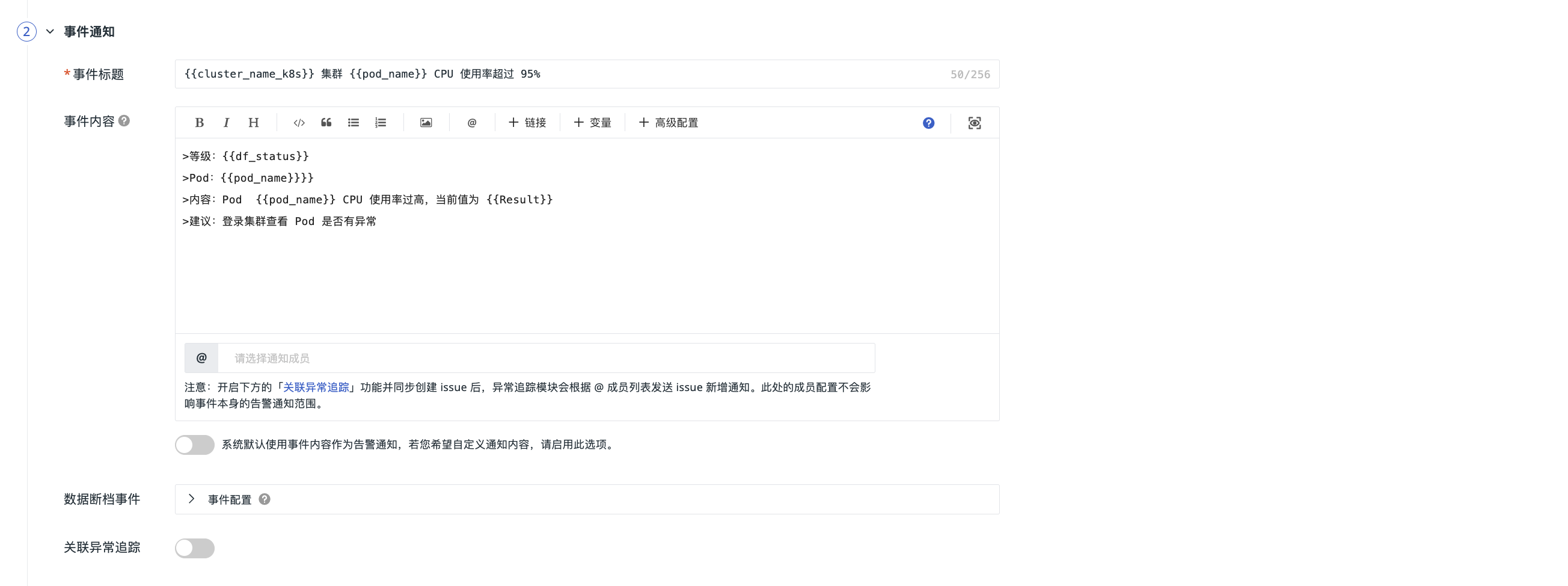
Task: Click the event content text area
Action: 587,236
